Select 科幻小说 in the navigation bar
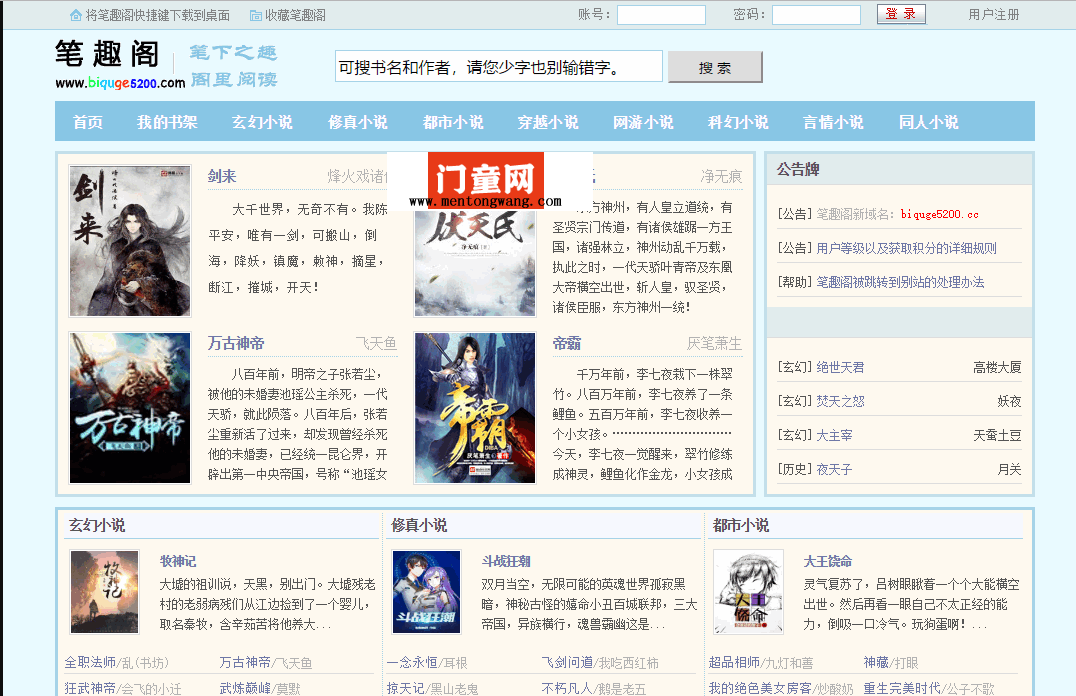 tap(738, 122)
